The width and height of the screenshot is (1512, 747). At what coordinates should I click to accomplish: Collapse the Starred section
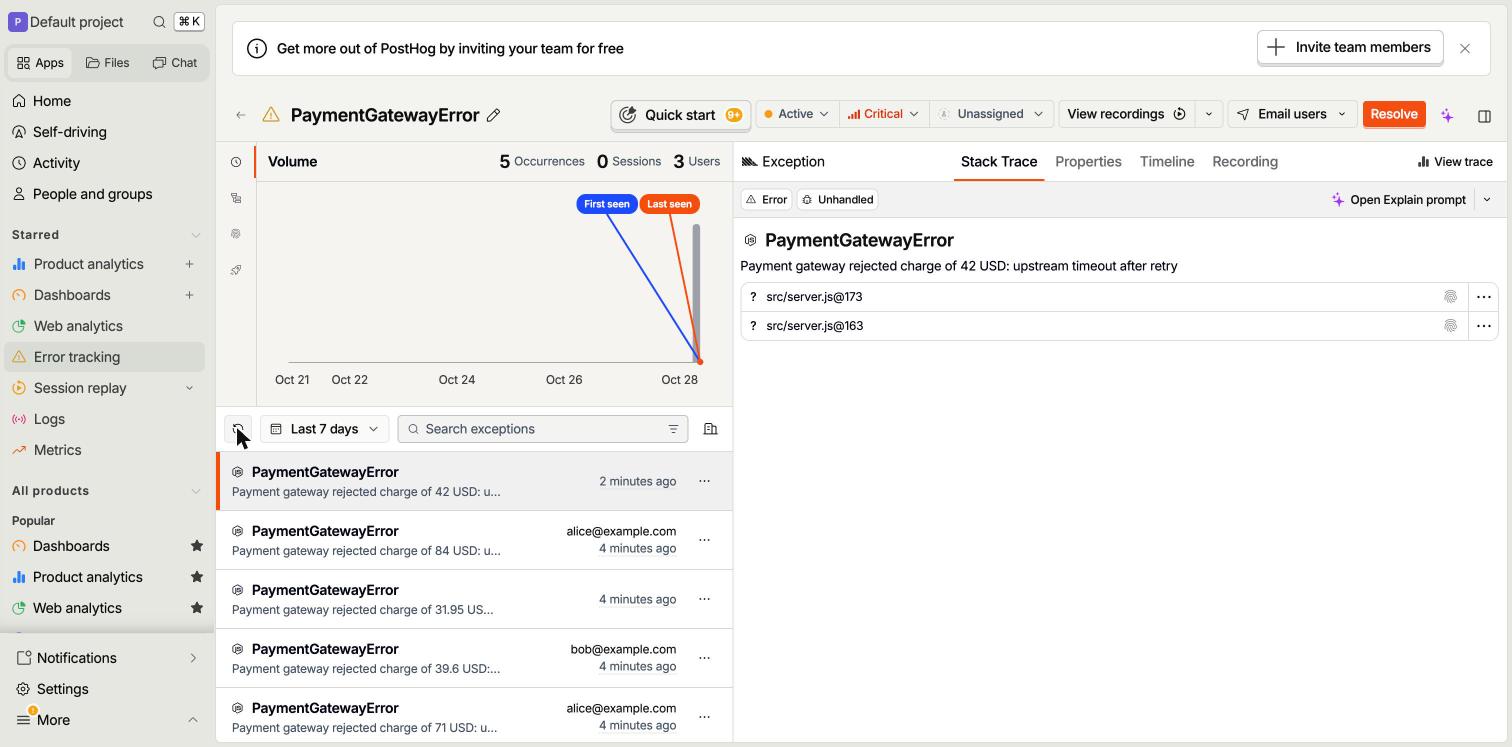pyautogui.click(x=196, y=235)
